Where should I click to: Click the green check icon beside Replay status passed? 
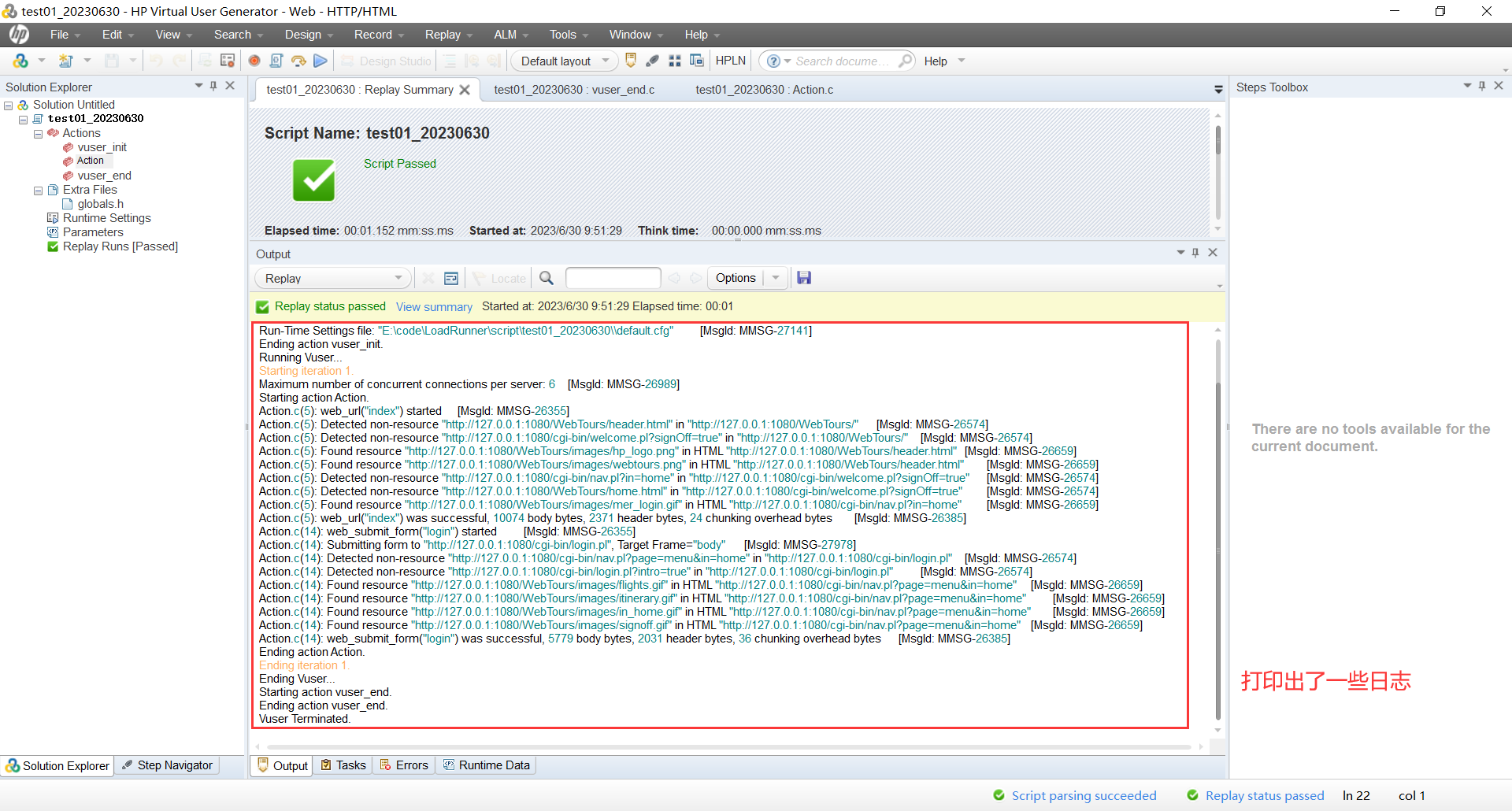[262, 307]
